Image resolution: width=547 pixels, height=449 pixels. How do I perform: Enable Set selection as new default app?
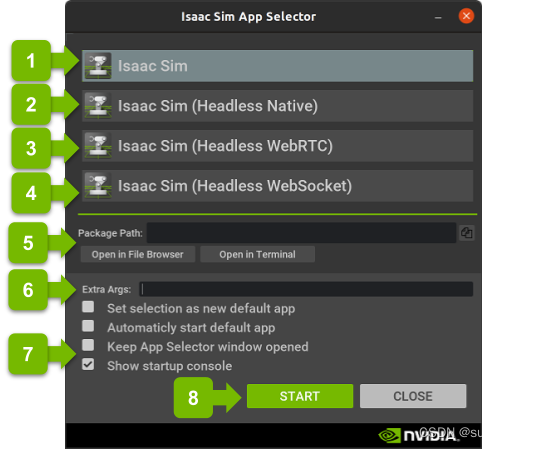point(88,307)
